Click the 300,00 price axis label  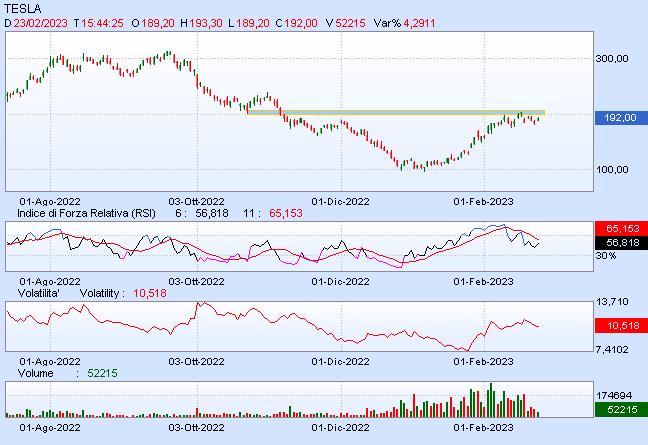pos(612,59)
